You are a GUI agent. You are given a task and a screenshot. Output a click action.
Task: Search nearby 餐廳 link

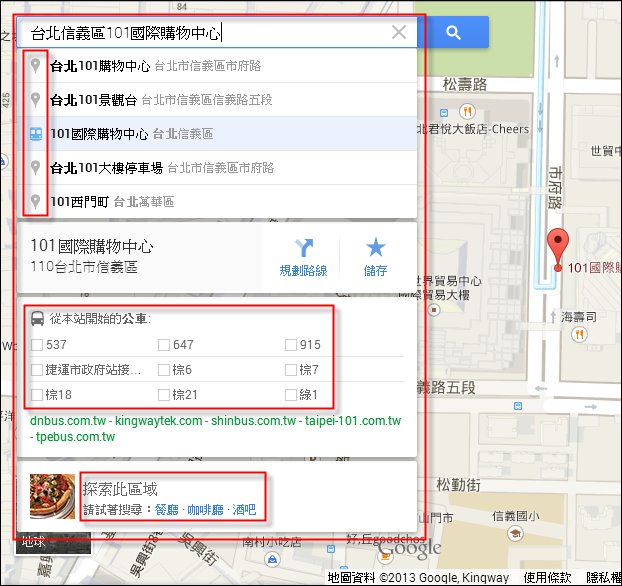click(167, 509)
